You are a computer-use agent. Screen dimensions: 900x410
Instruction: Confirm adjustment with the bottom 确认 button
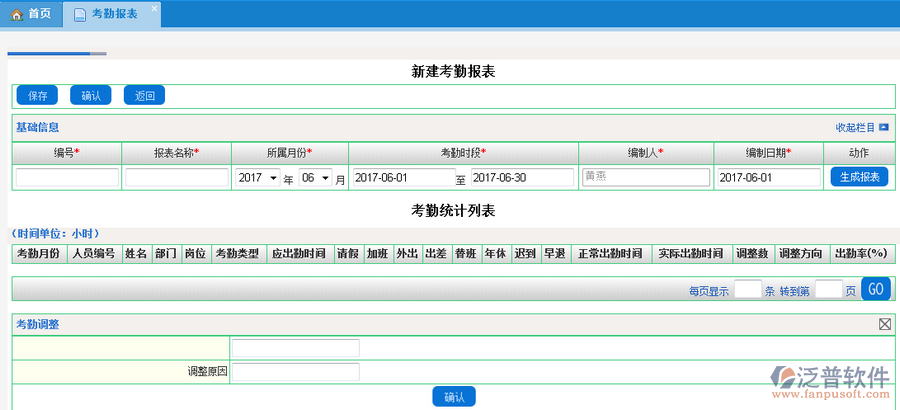454,397
